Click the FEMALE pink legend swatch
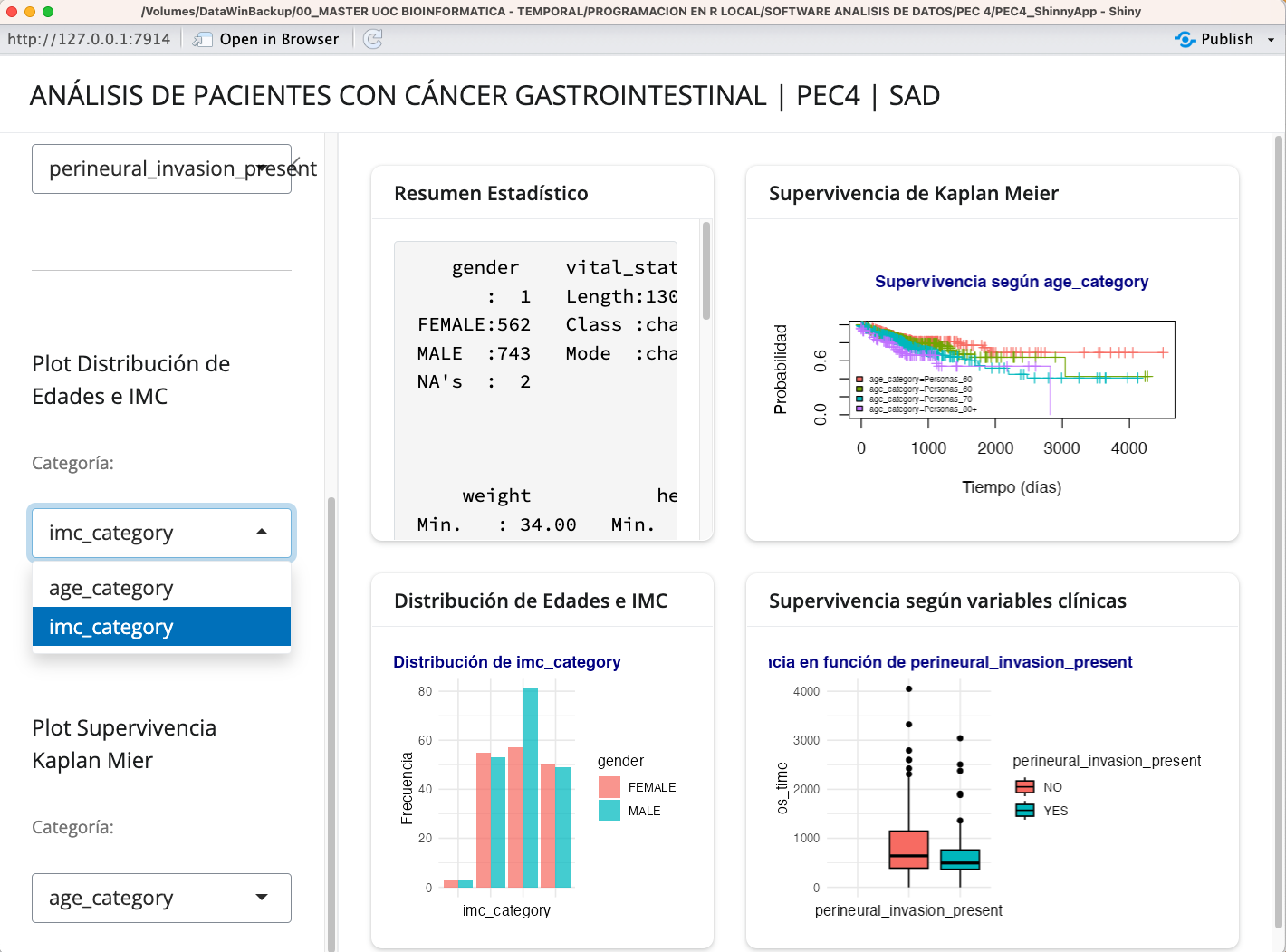 click(609, 786)
